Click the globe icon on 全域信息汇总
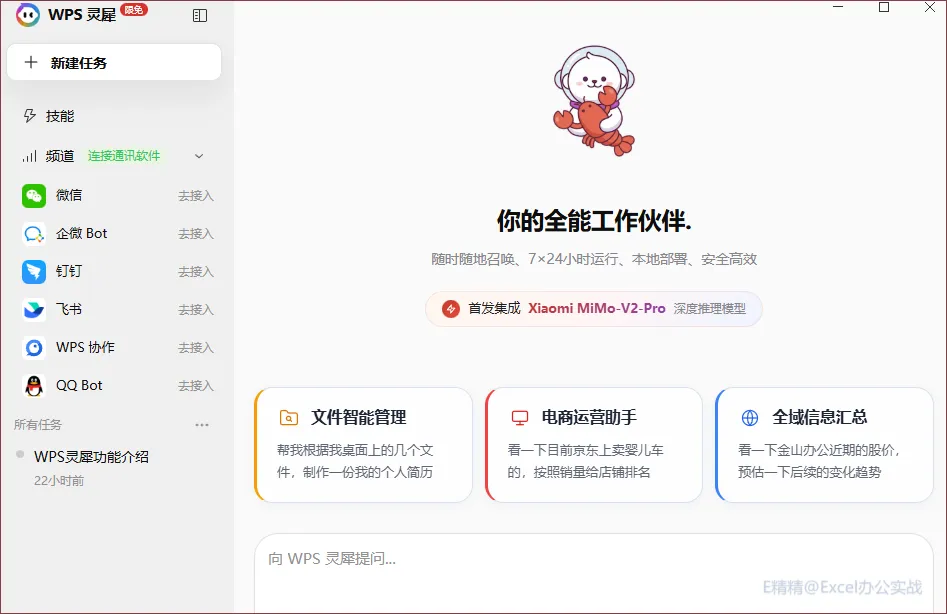Image resolution: width=947 pixels, height=614 pixels. [x=750, y=418]
